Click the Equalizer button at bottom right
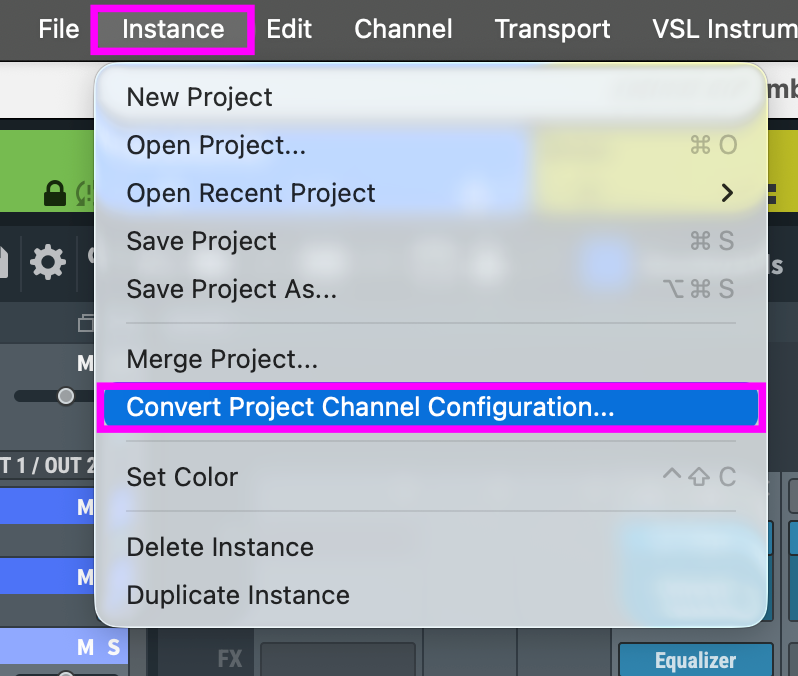The height and width of the screenshot is (676, 798). point(695,660)
